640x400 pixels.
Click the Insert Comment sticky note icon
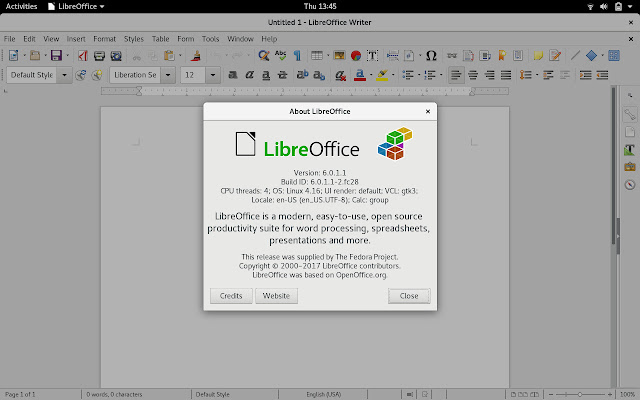point(538,55)
